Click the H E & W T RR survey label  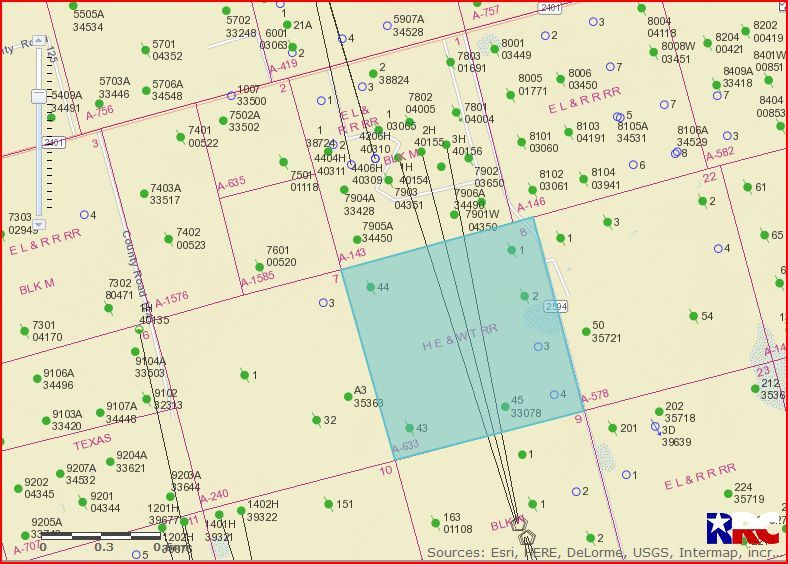(x=460, y=337)
